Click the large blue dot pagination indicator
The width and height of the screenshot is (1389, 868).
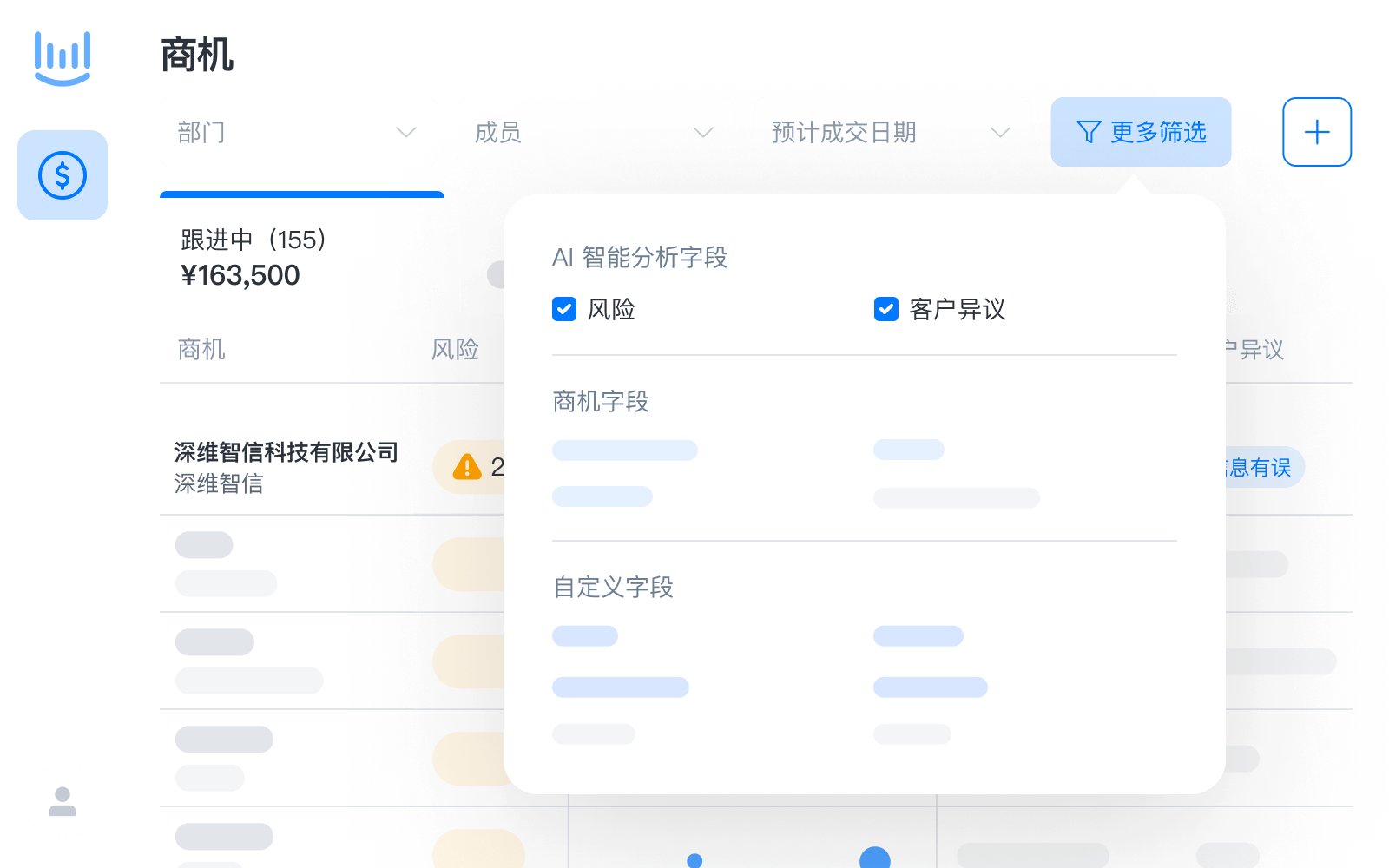pos(875,861)
